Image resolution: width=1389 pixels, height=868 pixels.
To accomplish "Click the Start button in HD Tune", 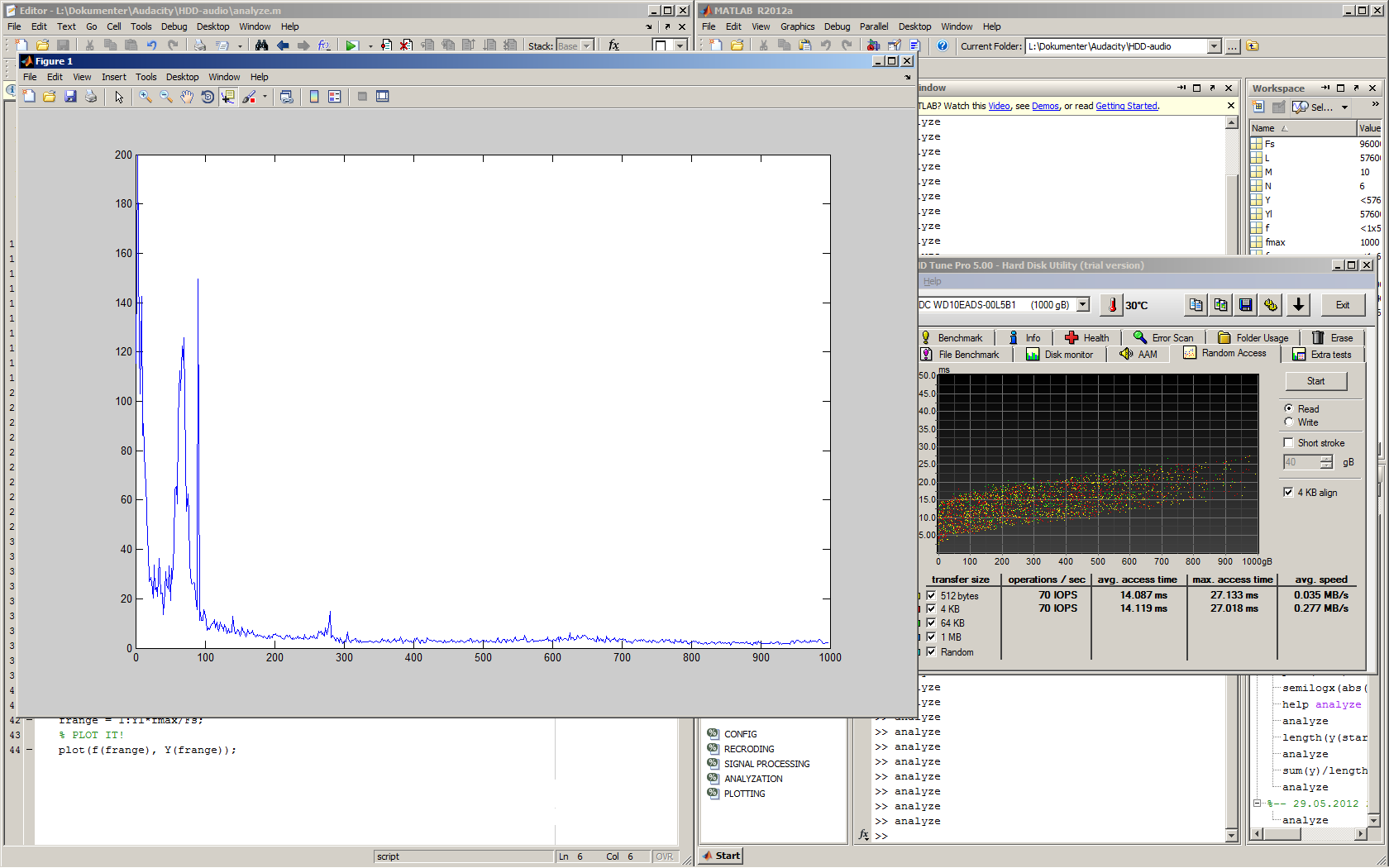I will [1315, 381].
